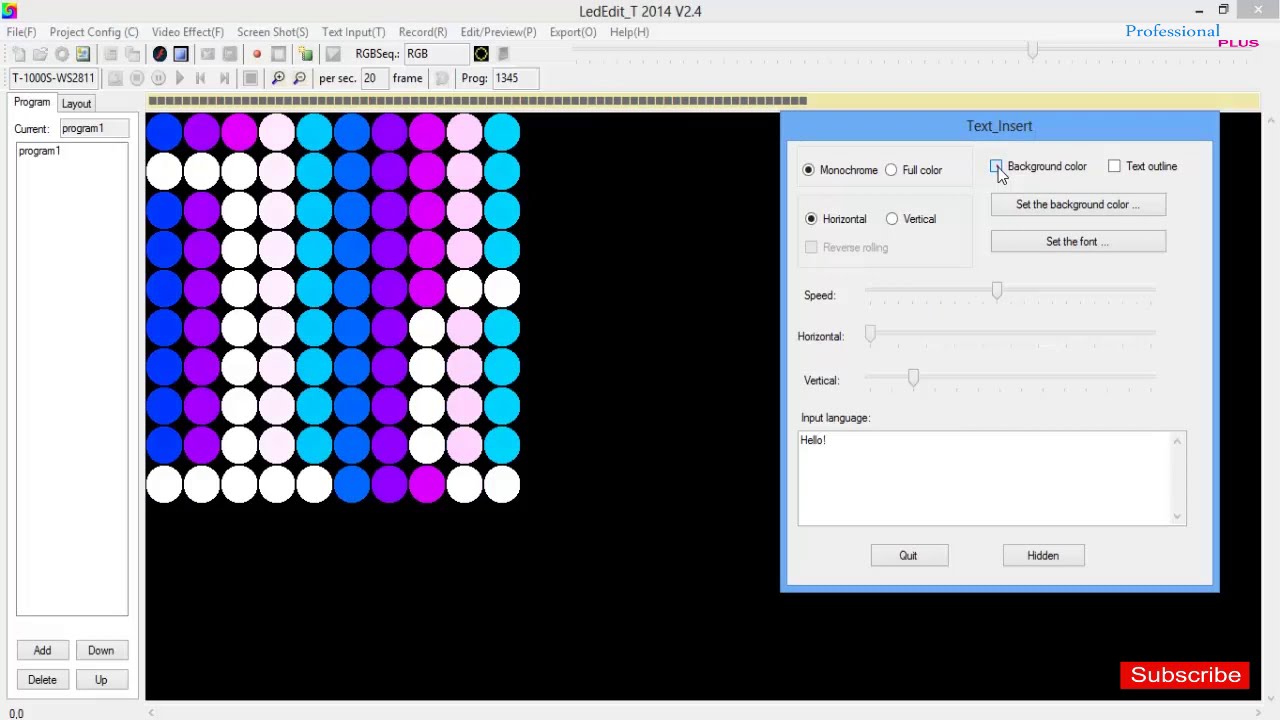Image resolution: width=1280 pixels, height=720 pixels.
Task: Open the Video Effect(F) menu
Action: [188, 32]
